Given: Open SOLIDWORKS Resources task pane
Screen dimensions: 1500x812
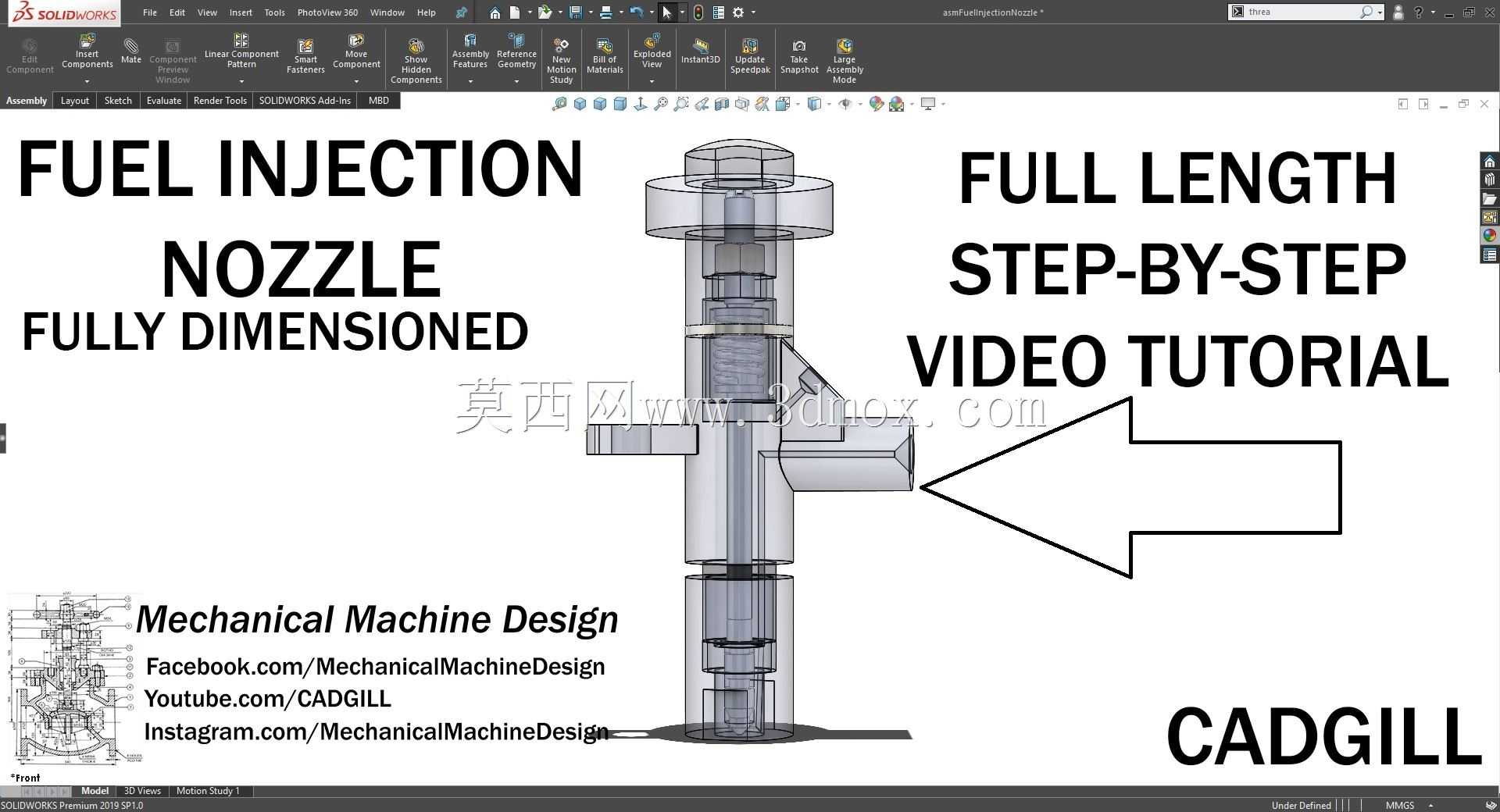Looking at the screenshot, I should (x=1489, y=162).
